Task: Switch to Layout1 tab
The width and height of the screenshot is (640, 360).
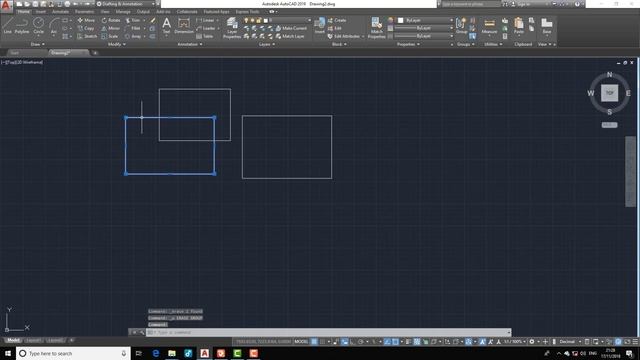Action: tap(34, 340)
